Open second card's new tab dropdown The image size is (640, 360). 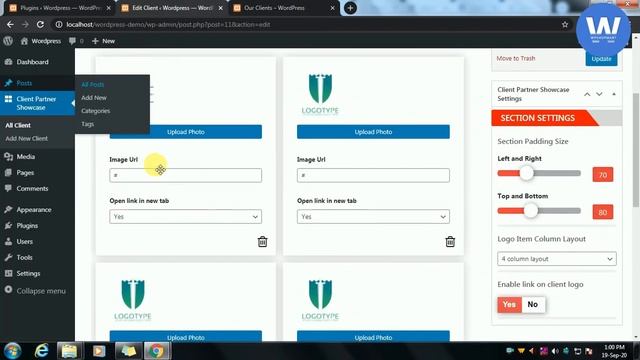click(x=373, y=217)
